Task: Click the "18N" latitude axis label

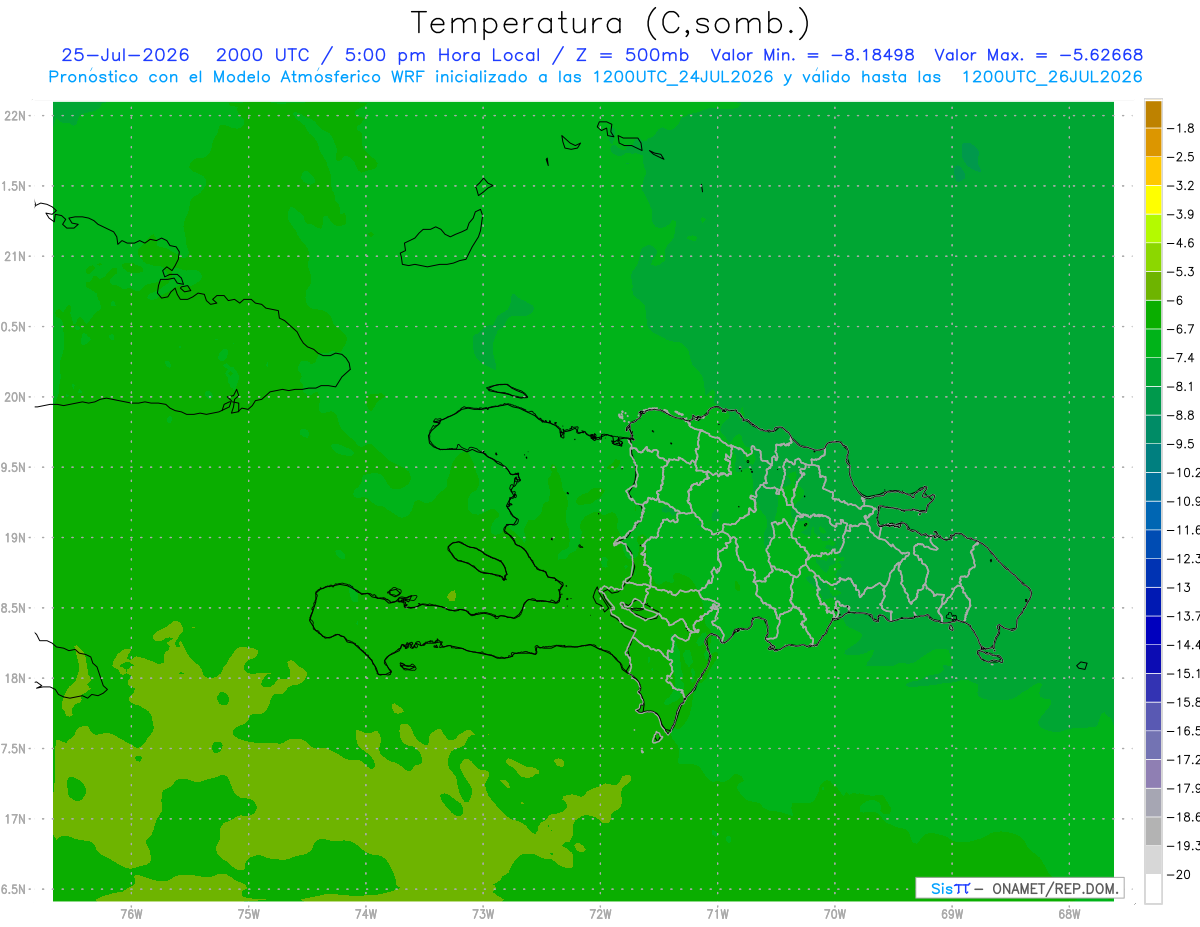Action: click(15, 679)
